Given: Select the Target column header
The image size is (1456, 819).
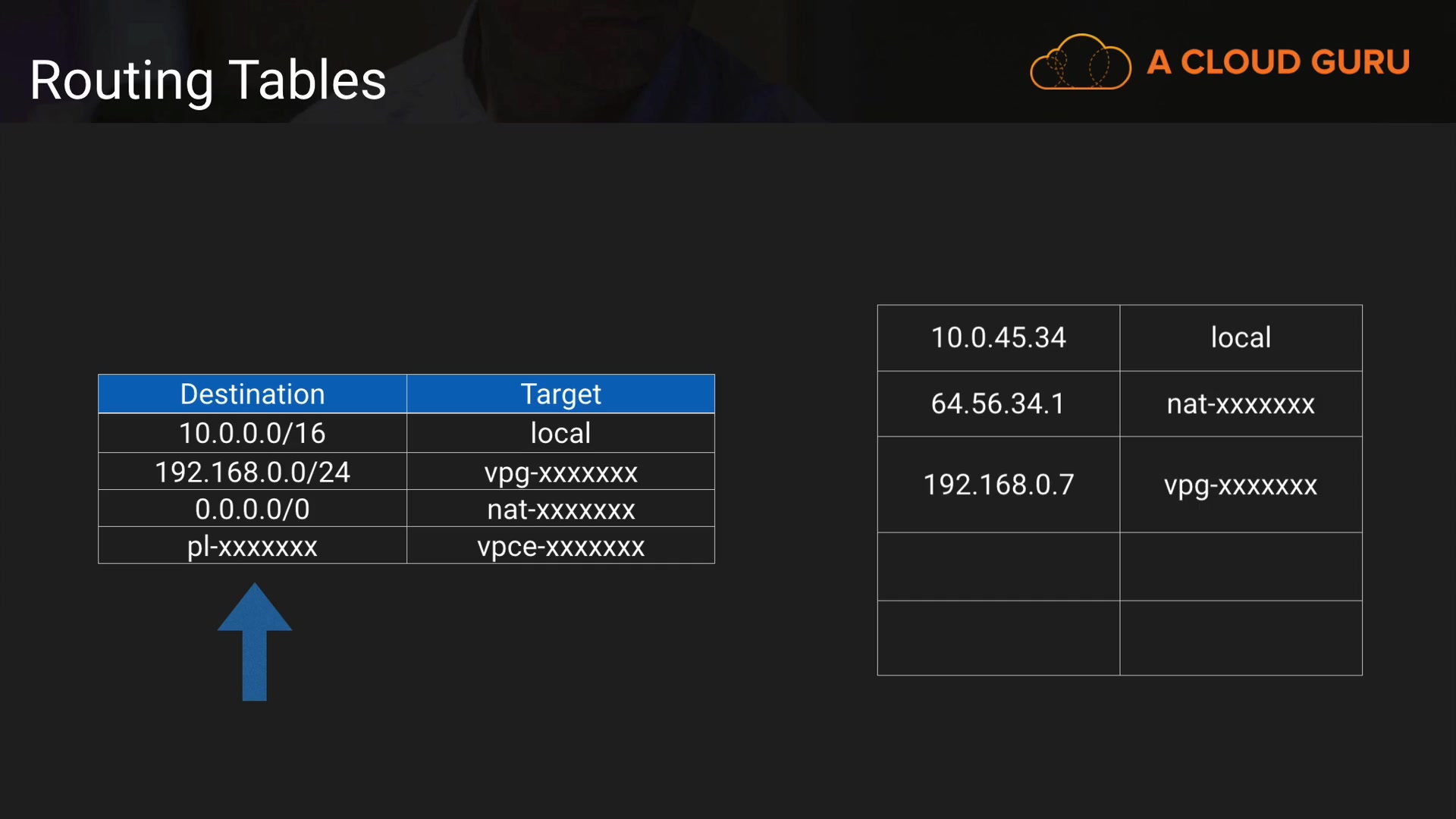Looking at the screenshot, I should [x=560, y=394].
